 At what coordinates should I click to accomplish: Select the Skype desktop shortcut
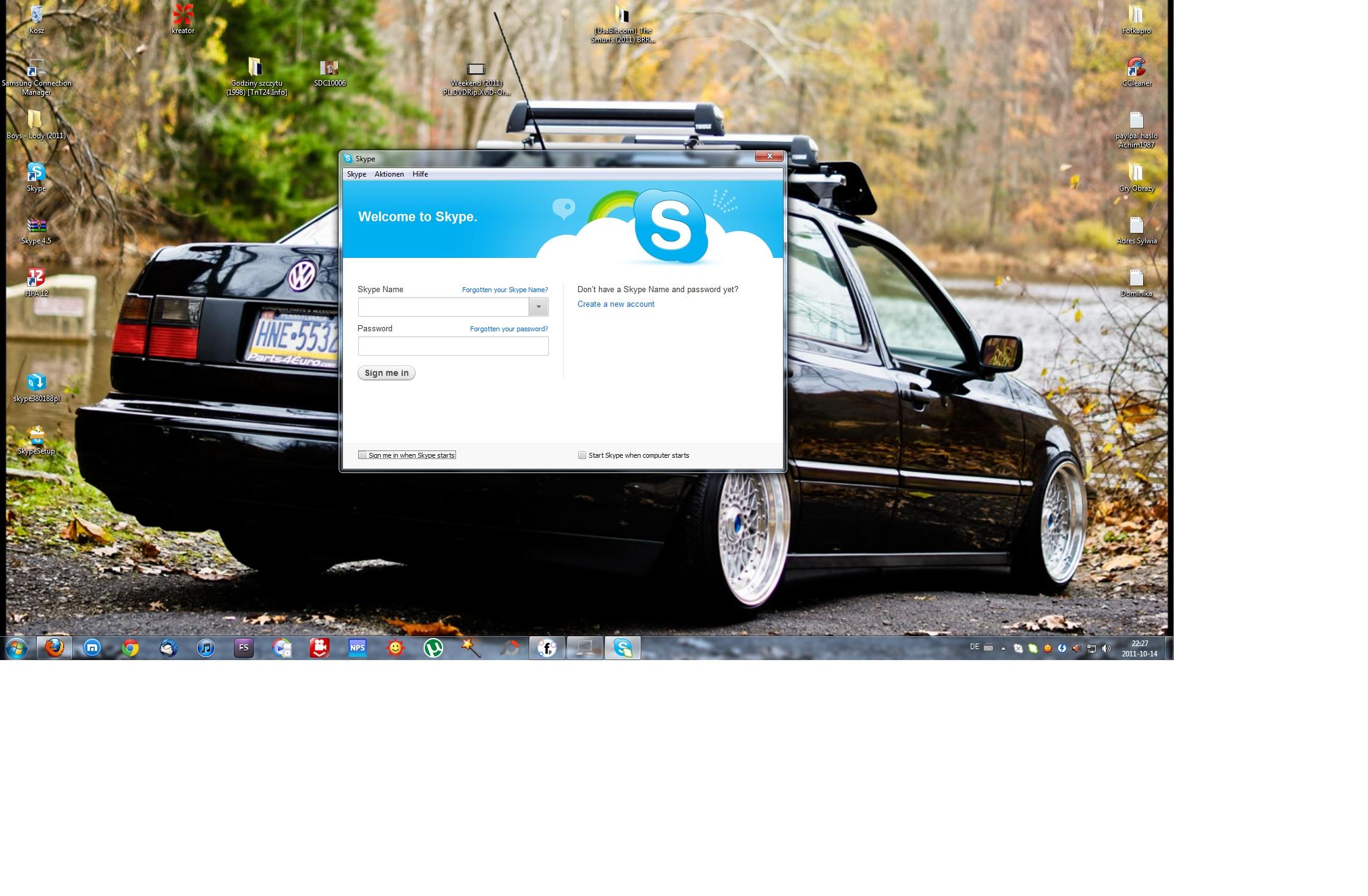[x=36, y=177]
